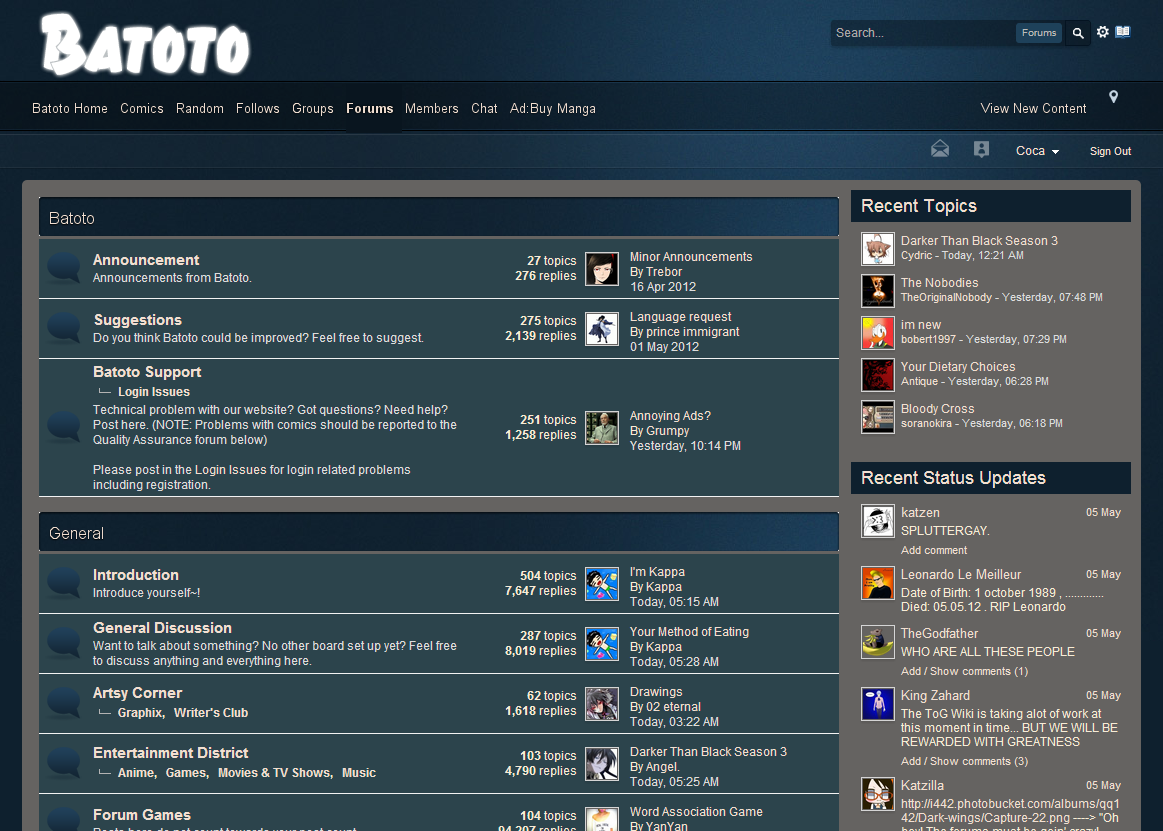Open the Random menu item
Screen dimensions: 1163x831
[x=200, y=108]
